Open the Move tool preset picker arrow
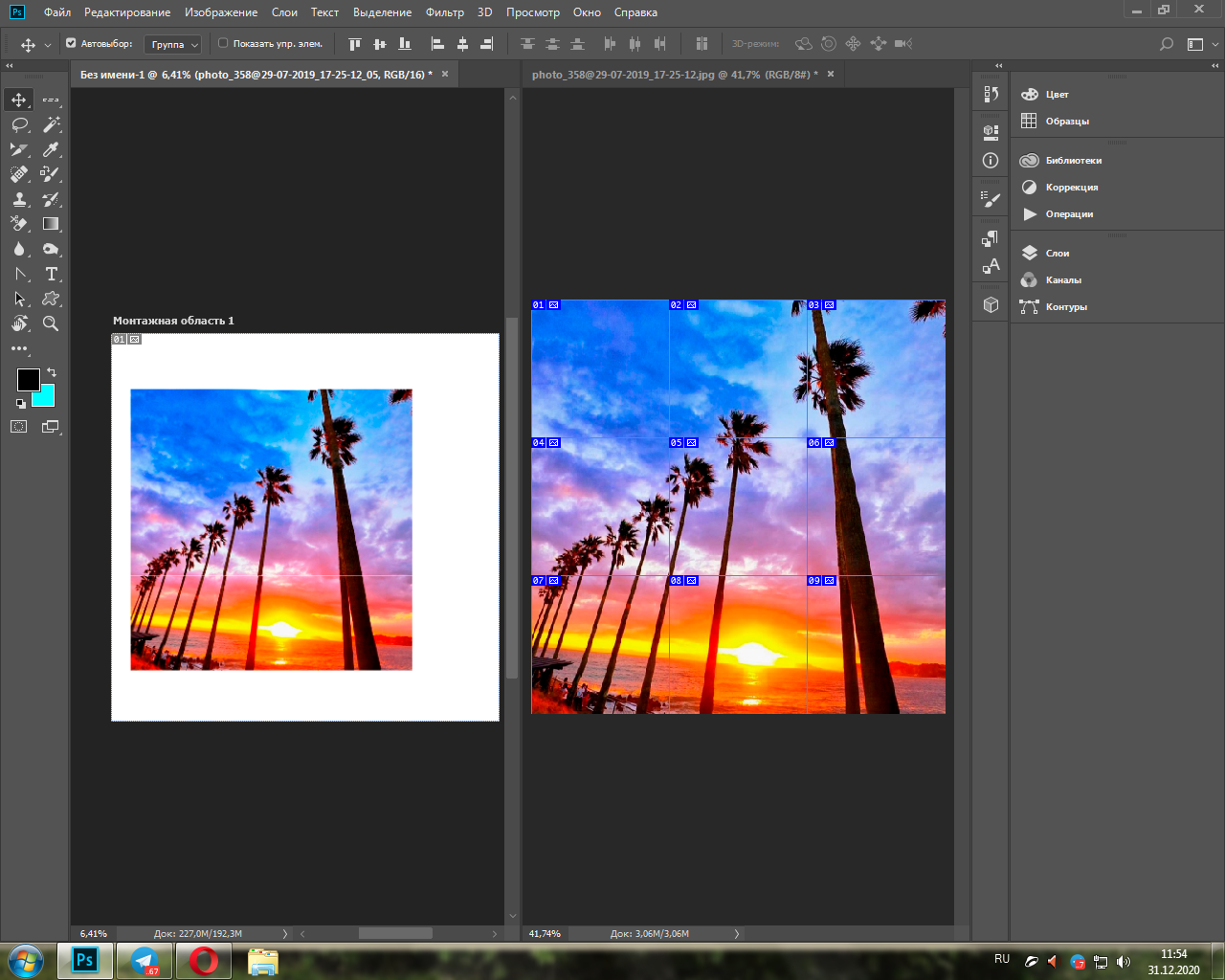The width and height of the screenshot is (1225, 980). 48,45
